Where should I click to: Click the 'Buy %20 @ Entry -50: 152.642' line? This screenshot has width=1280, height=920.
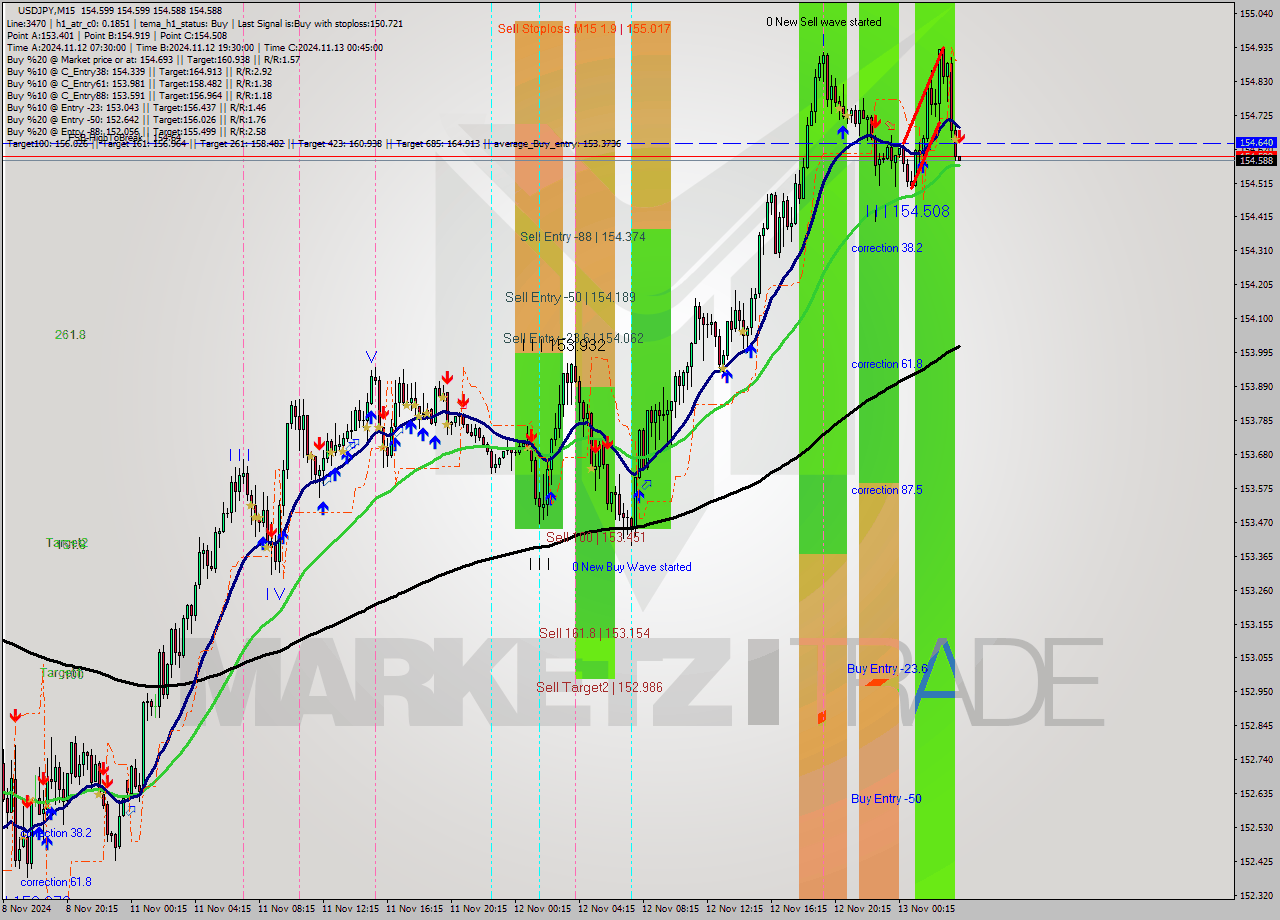pos(136,119)
